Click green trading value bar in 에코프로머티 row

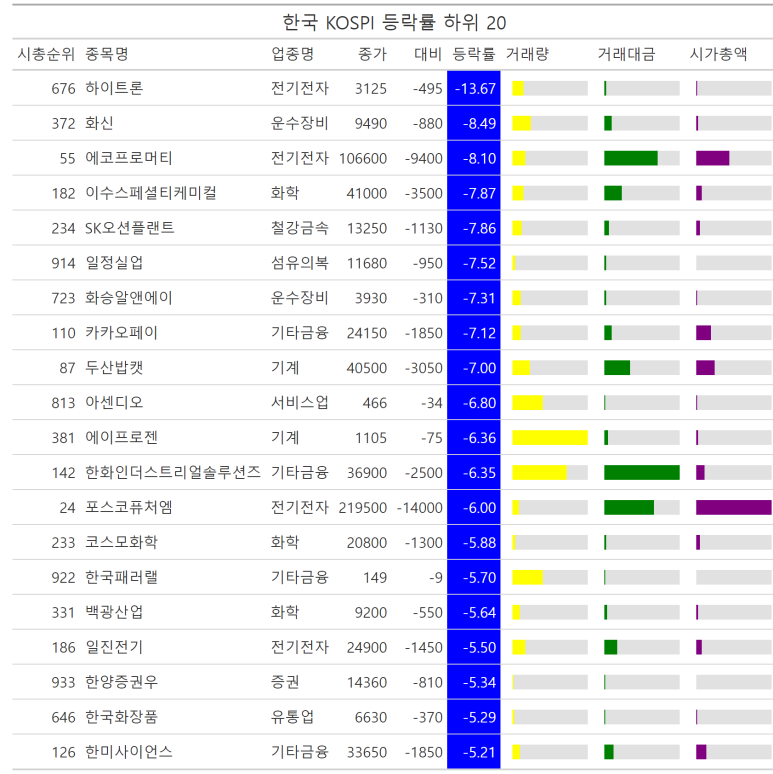point(631,158)
